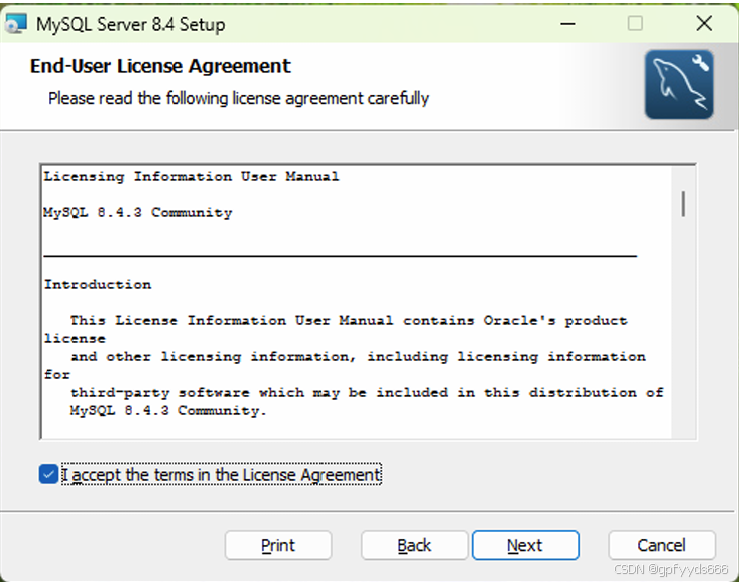Viewport: 739px width, 582px height.
Task: Click the license text scrollbar thumb
Action: (683, 204)
